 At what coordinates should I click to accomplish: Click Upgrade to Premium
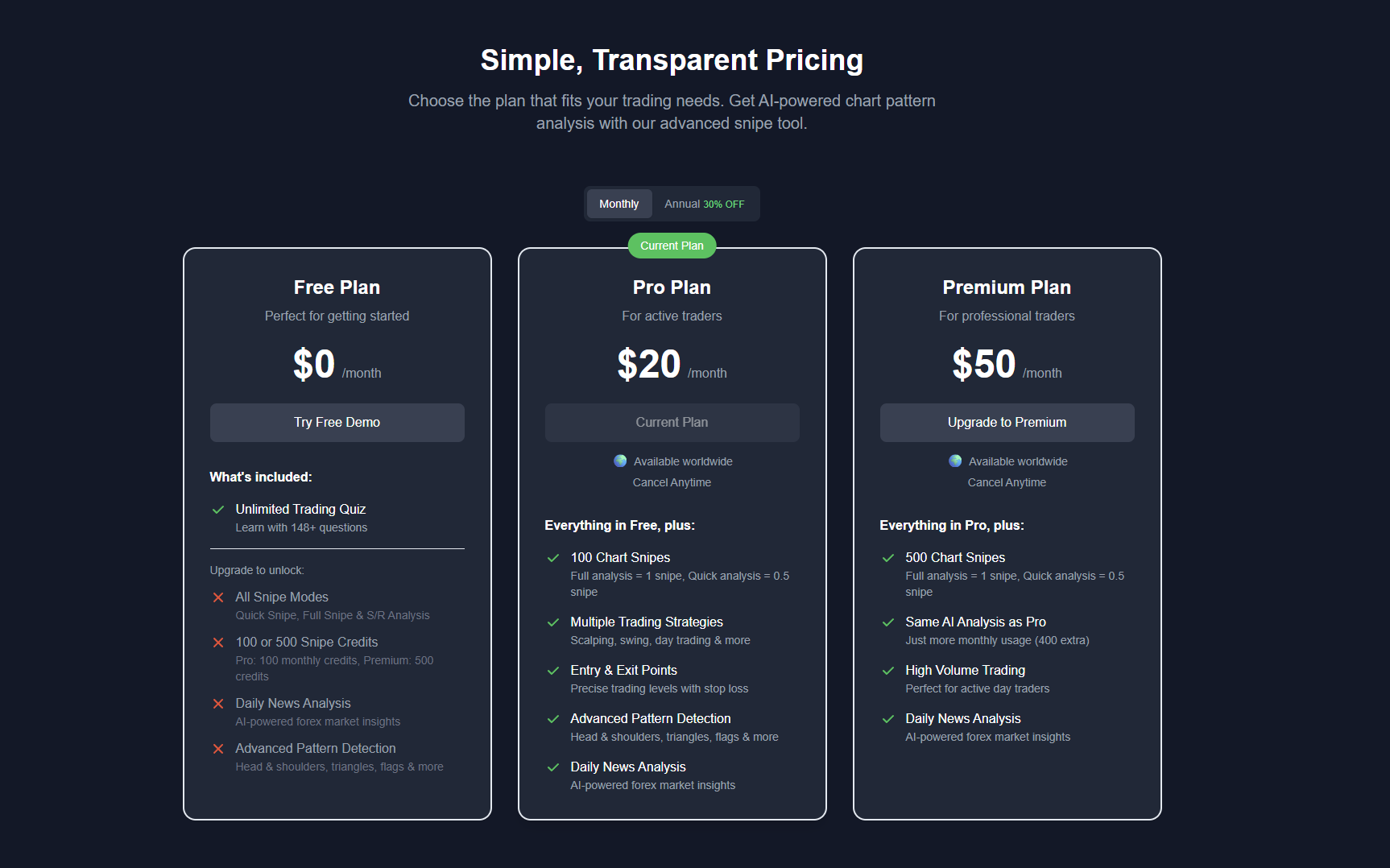point(1007,422)
